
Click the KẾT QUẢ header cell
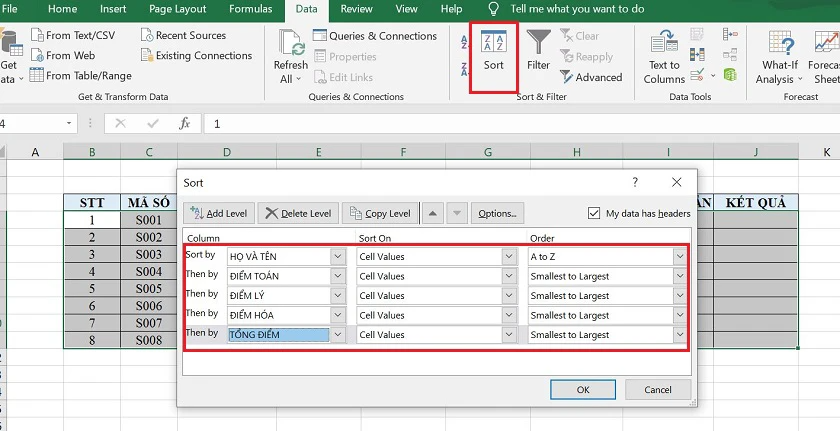coord(756,202)
